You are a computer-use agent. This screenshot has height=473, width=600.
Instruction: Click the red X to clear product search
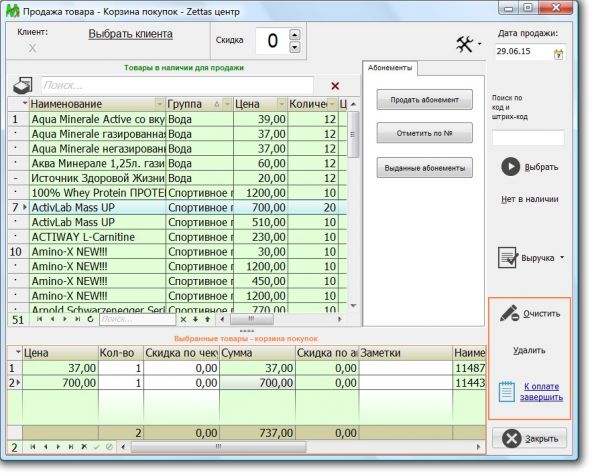click(335, 86)
